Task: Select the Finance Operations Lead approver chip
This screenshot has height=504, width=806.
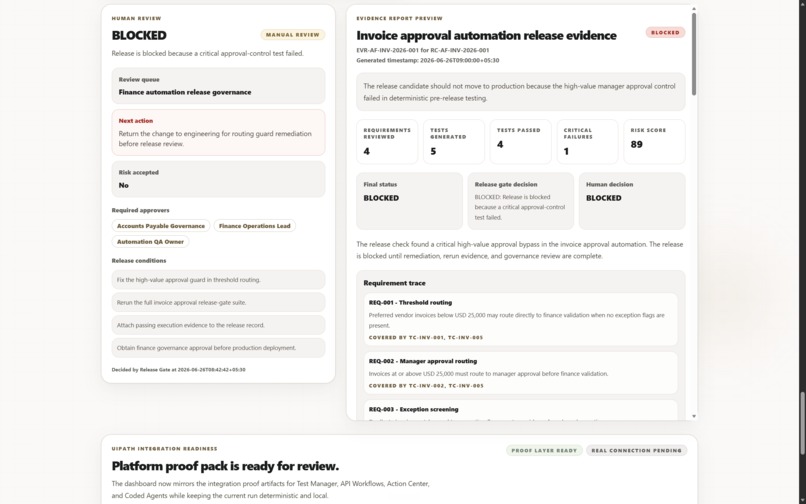Action: (254, 226)
